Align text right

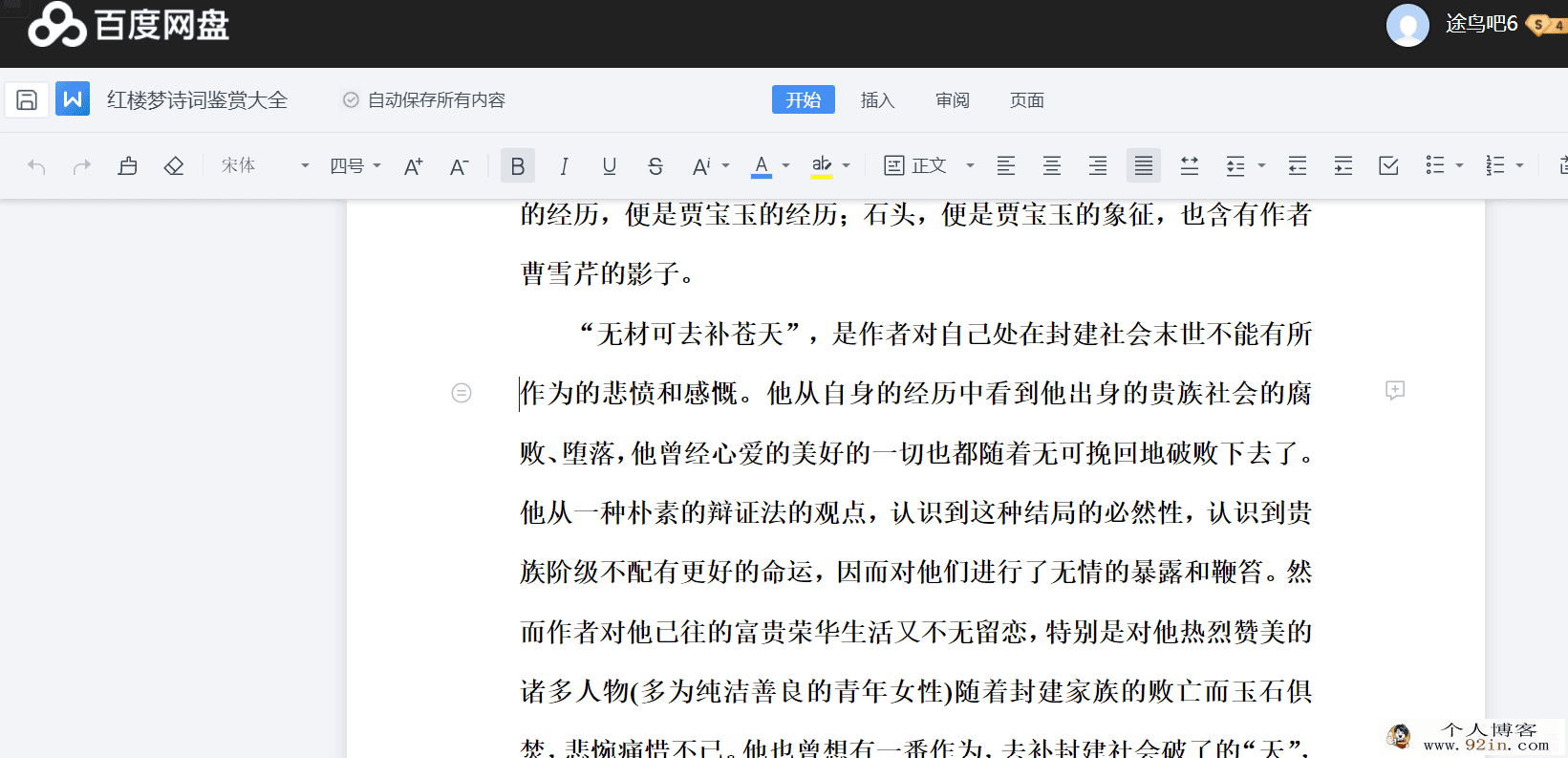tap(1098, 166)
